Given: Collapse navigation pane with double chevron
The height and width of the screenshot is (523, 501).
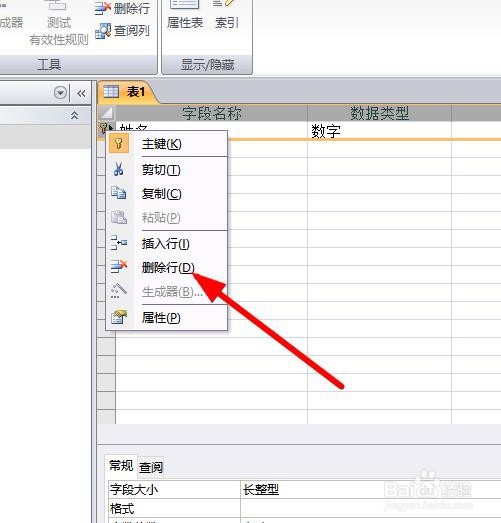Looking at the screenshot, I should pyautogui.click(x=81, y=93).
